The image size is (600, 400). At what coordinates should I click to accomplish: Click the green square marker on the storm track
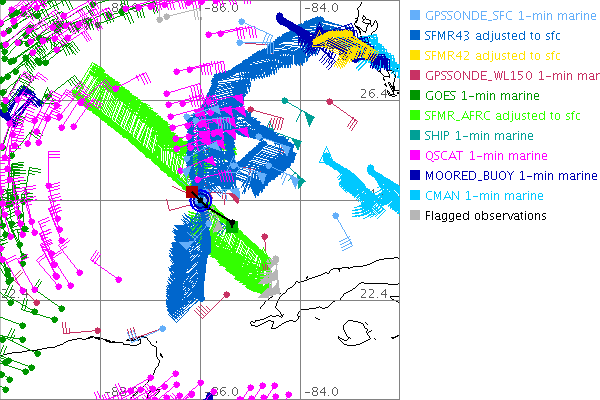point(232,227)
